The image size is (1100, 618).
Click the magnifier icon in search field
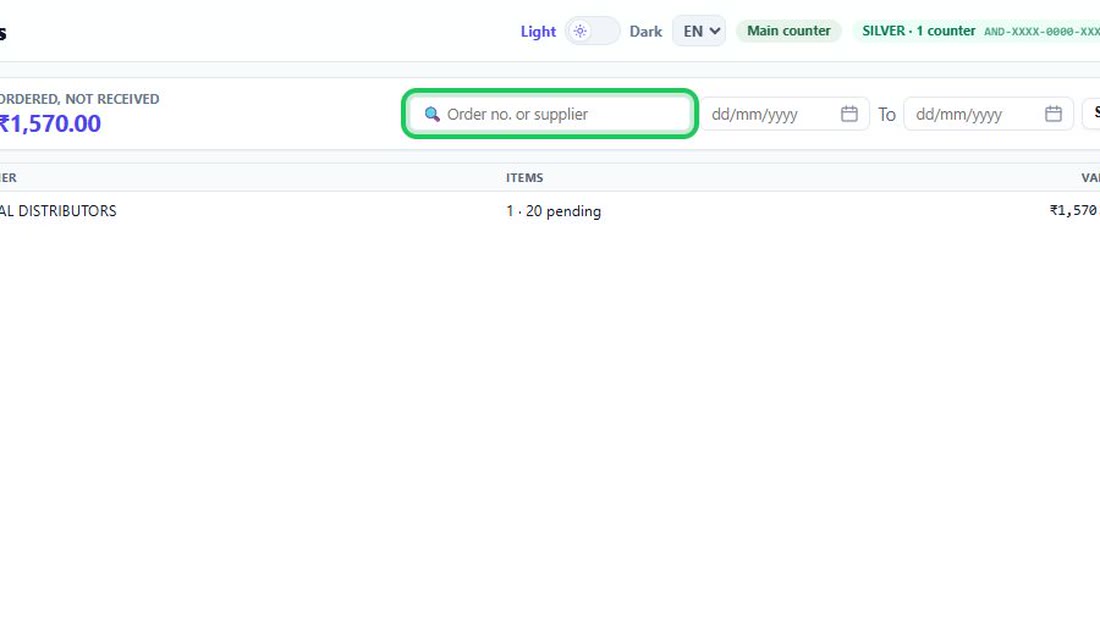pos(432,114)
